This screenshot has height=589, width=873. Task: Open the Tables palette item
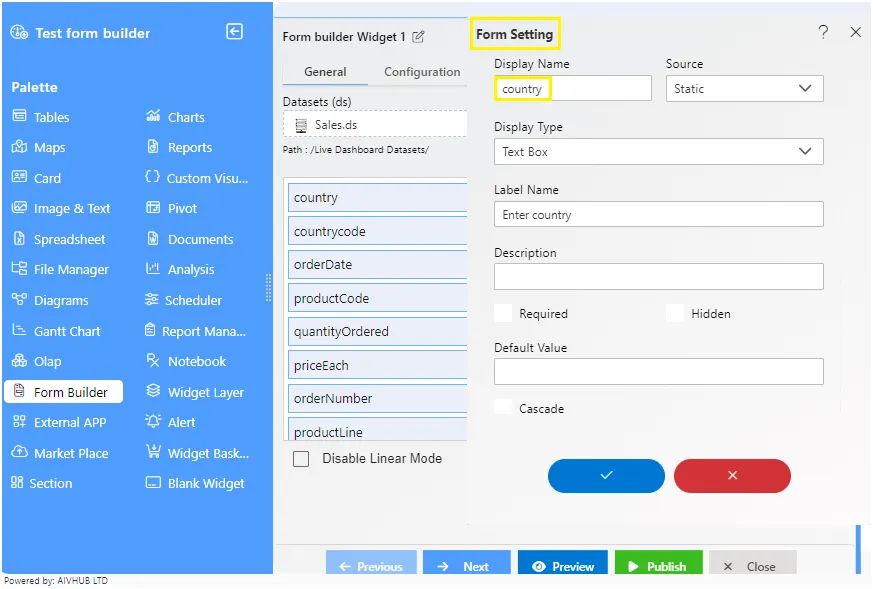41,117
